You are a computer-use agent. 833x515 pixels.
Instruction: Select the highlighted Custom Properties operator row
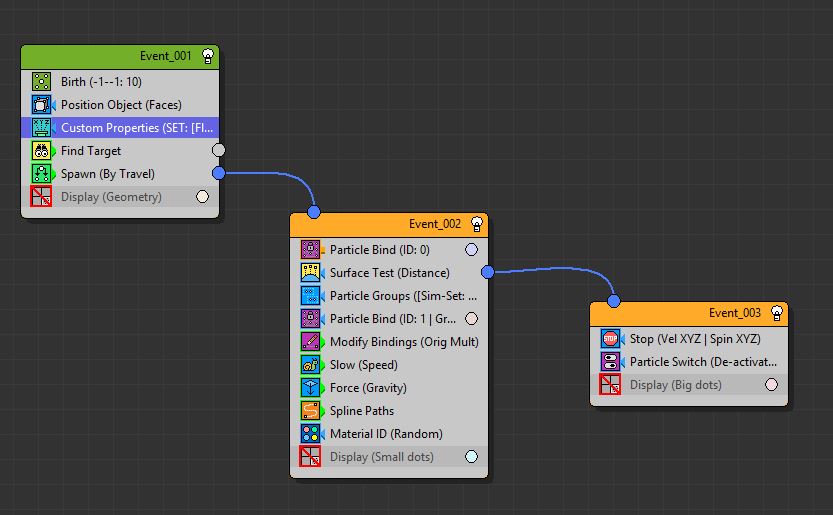[120, 128]
